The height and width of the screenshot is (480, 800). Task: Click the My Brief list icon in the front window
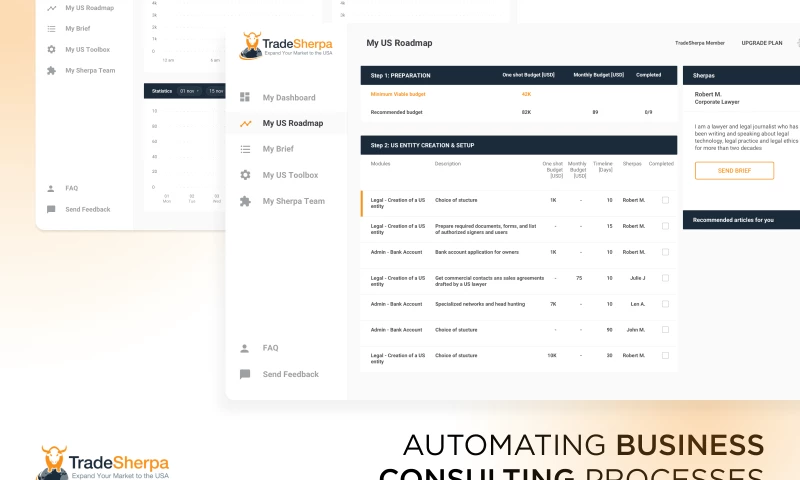coord(245,149)
